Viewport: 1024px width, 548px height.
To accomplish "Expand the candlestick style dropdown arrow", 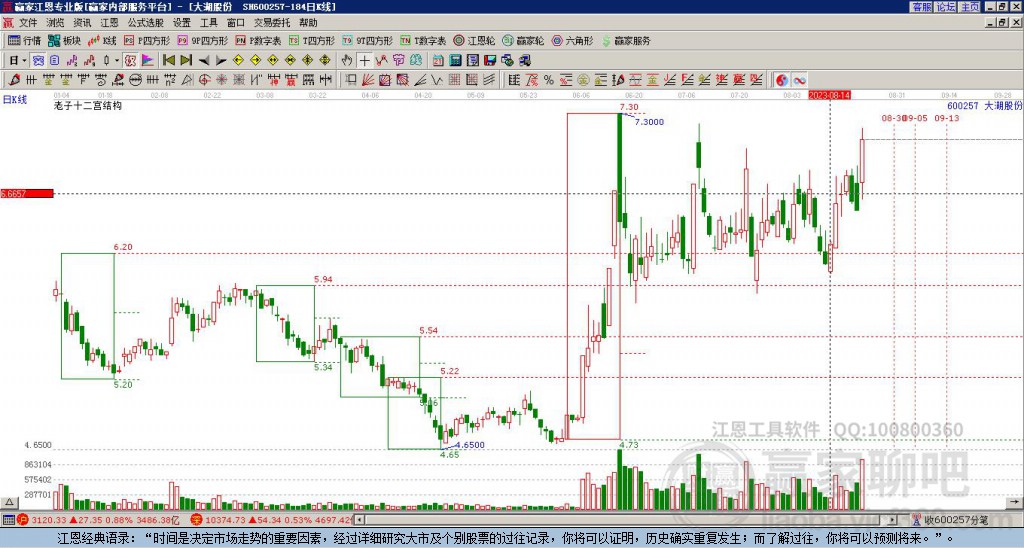I will click(117, 61).
